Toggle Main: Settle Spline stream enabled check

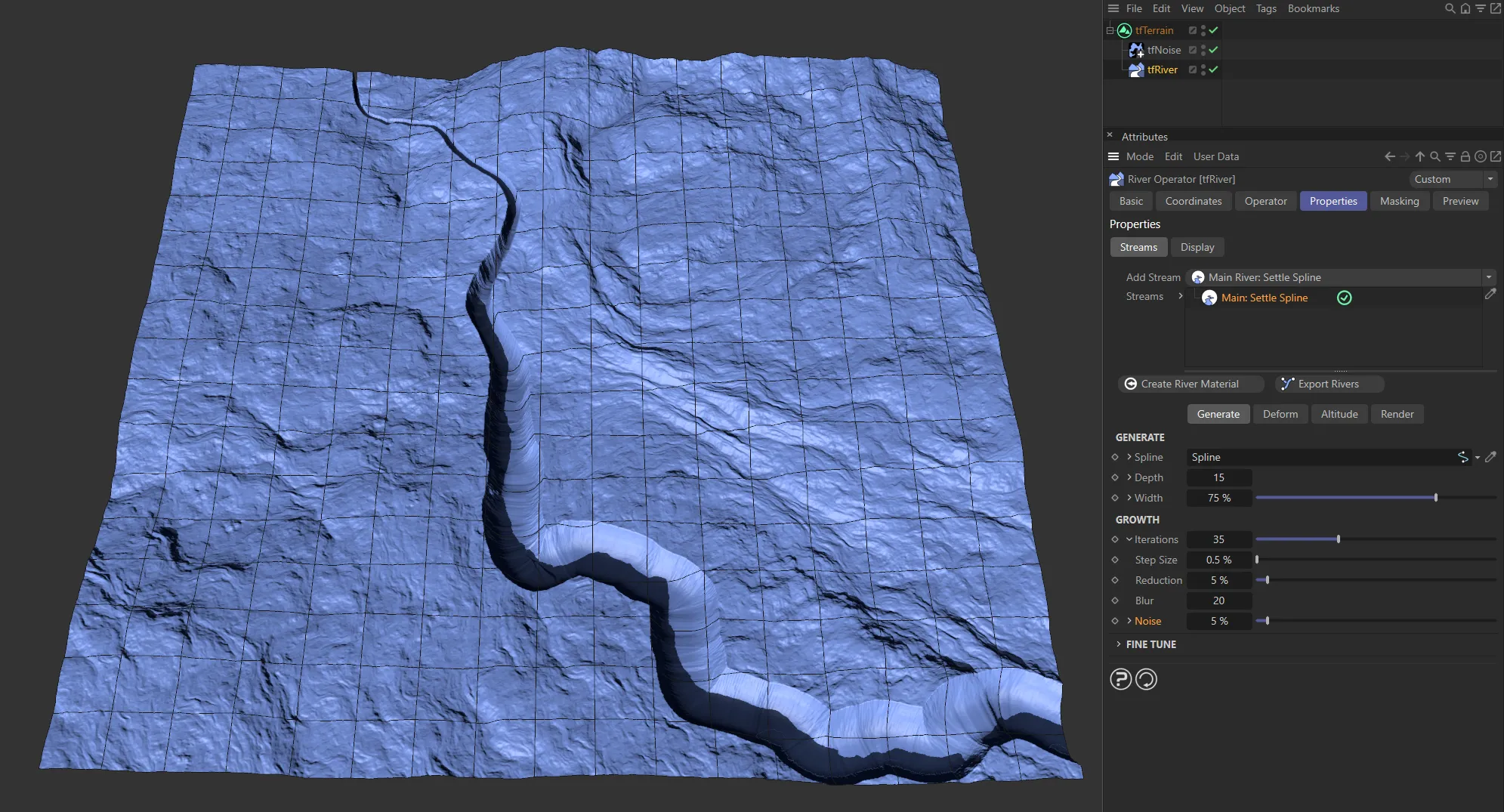[x=1344, y=298]
